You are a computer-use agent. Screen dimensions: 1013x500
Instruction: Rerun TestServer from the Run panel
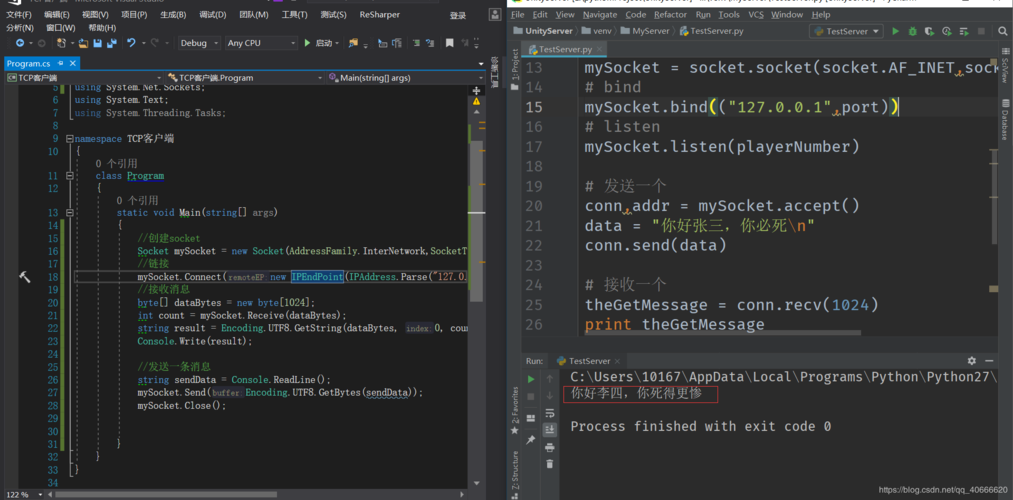[531, 379]
